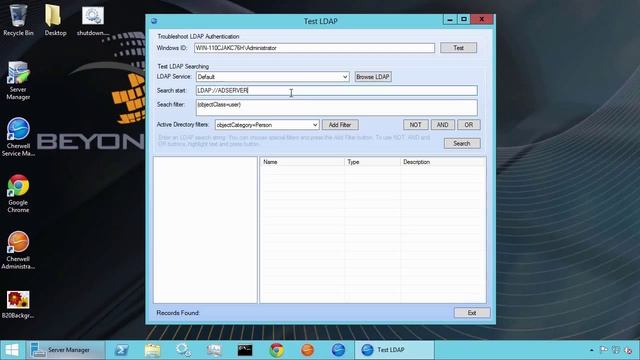Open the Desktop folder icon

pos(55,20)
